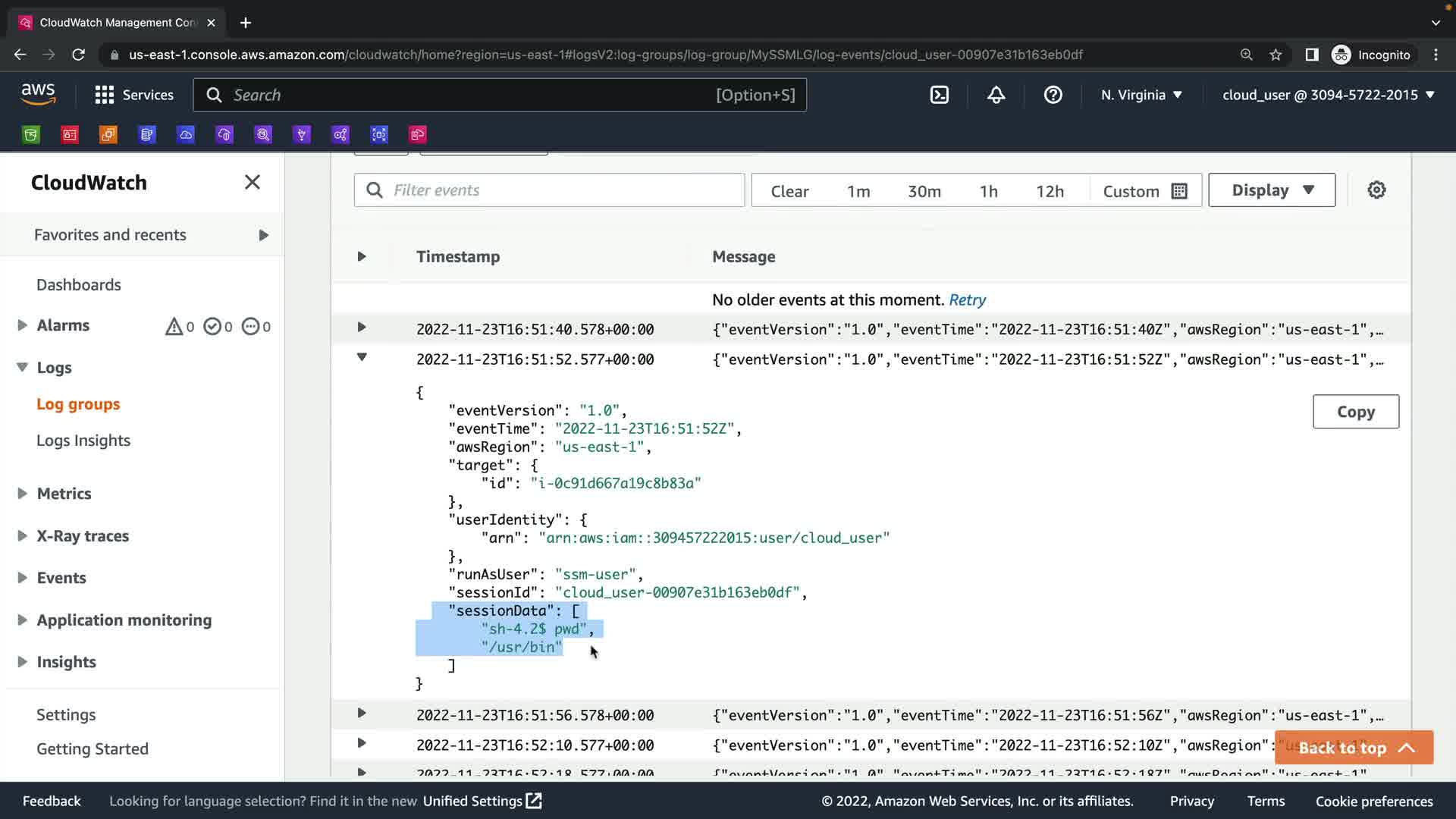Open the orange EC2 shortcut icon

pos(108,135)
